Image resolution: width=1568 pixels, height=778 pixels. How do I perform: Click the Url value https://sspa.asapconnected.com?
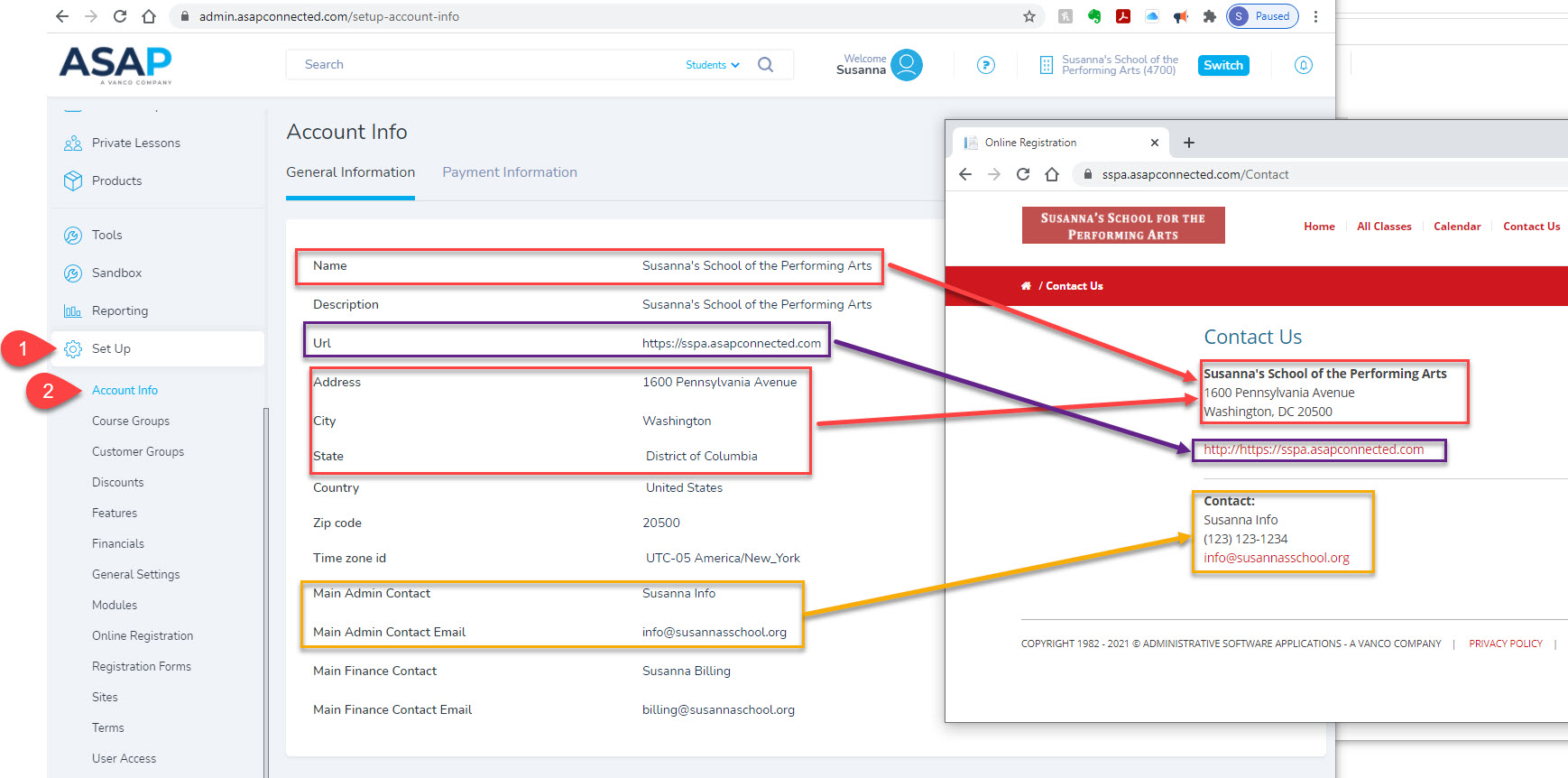(732, 343)
